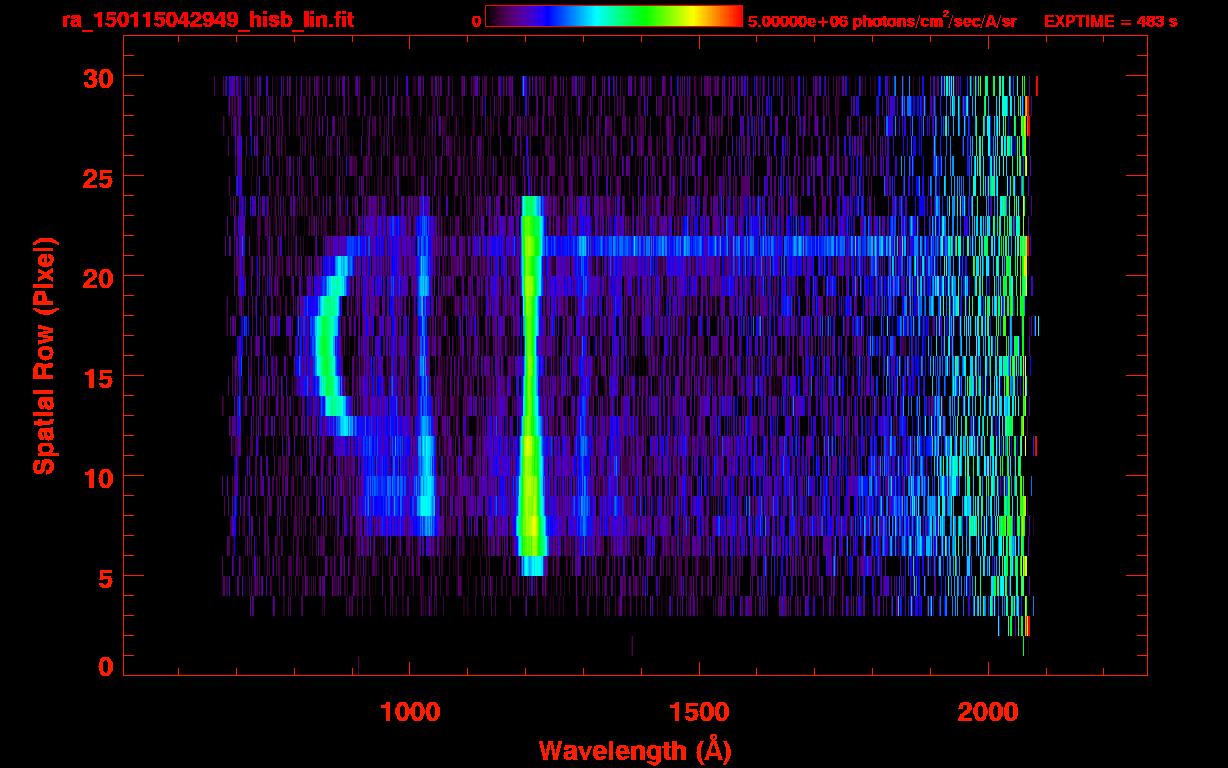Viewport: 1228px width, 768px height.
Task: Click the bright vertical line near 1216 Å
Action: pyautogui.click(x=531, y=385)
